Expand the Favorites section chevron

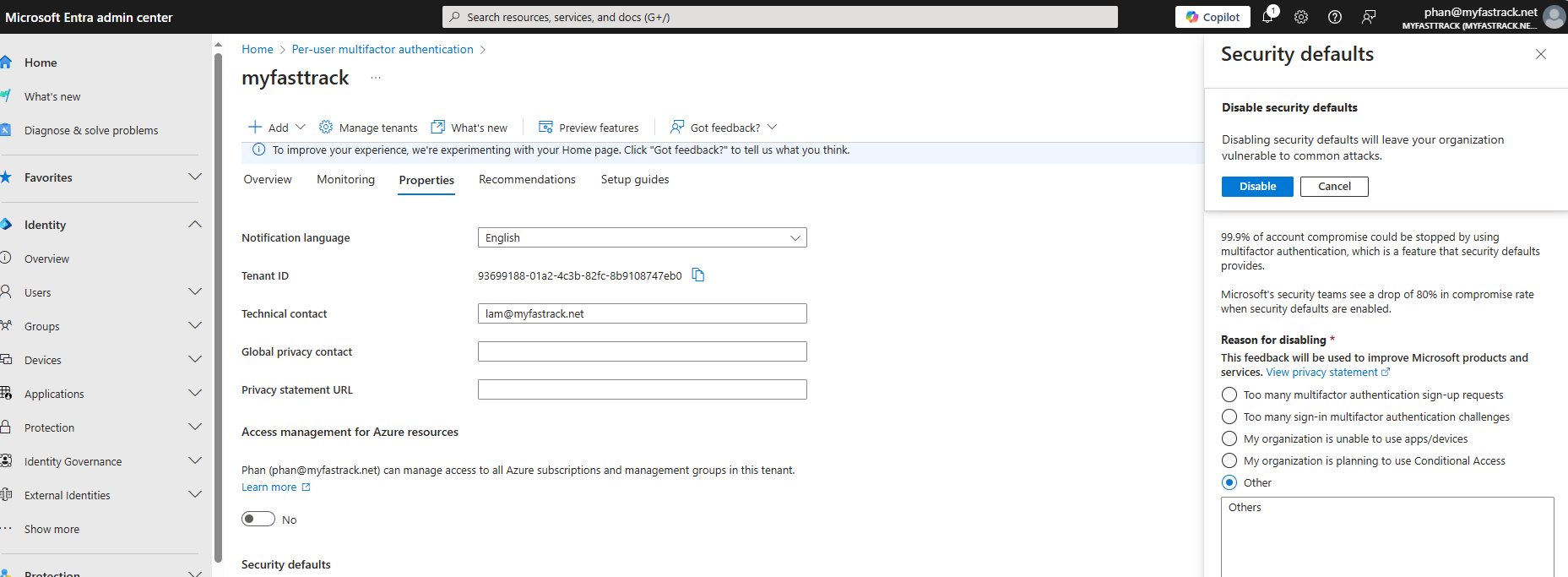click(195, 177)
